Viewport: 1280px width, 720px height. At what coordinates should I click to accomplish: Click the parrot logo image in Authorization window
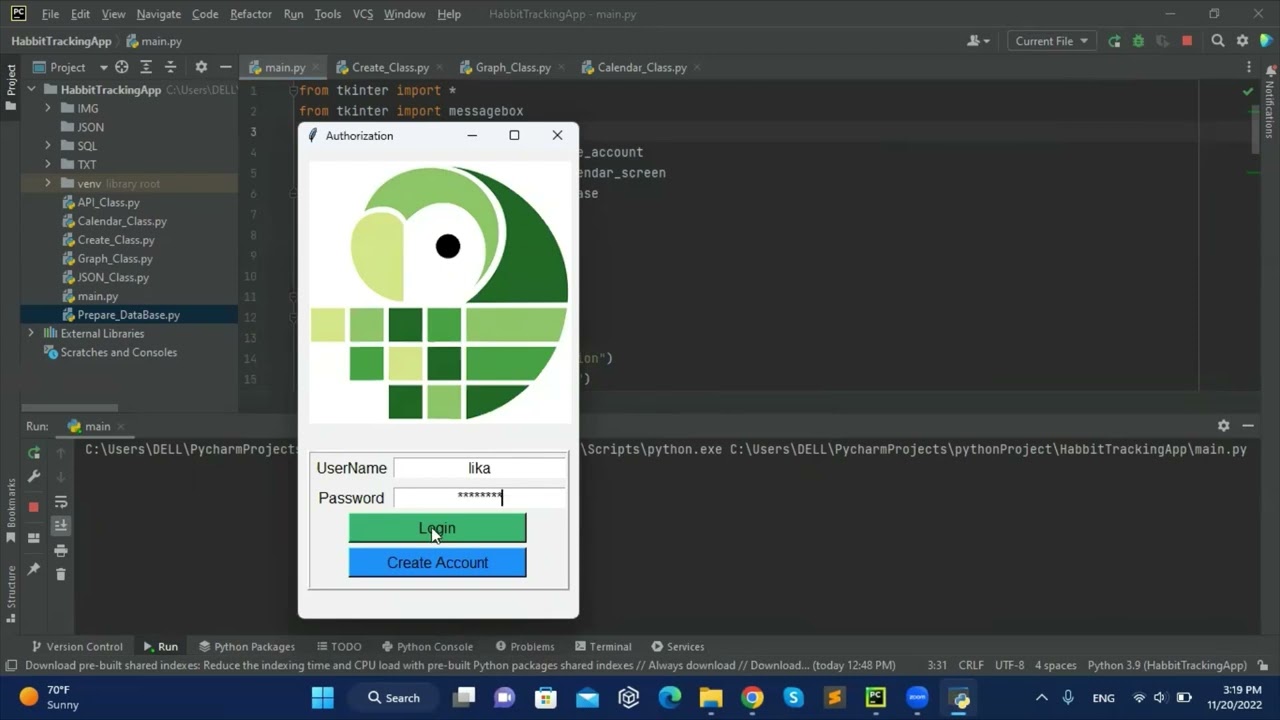(440, 292)
